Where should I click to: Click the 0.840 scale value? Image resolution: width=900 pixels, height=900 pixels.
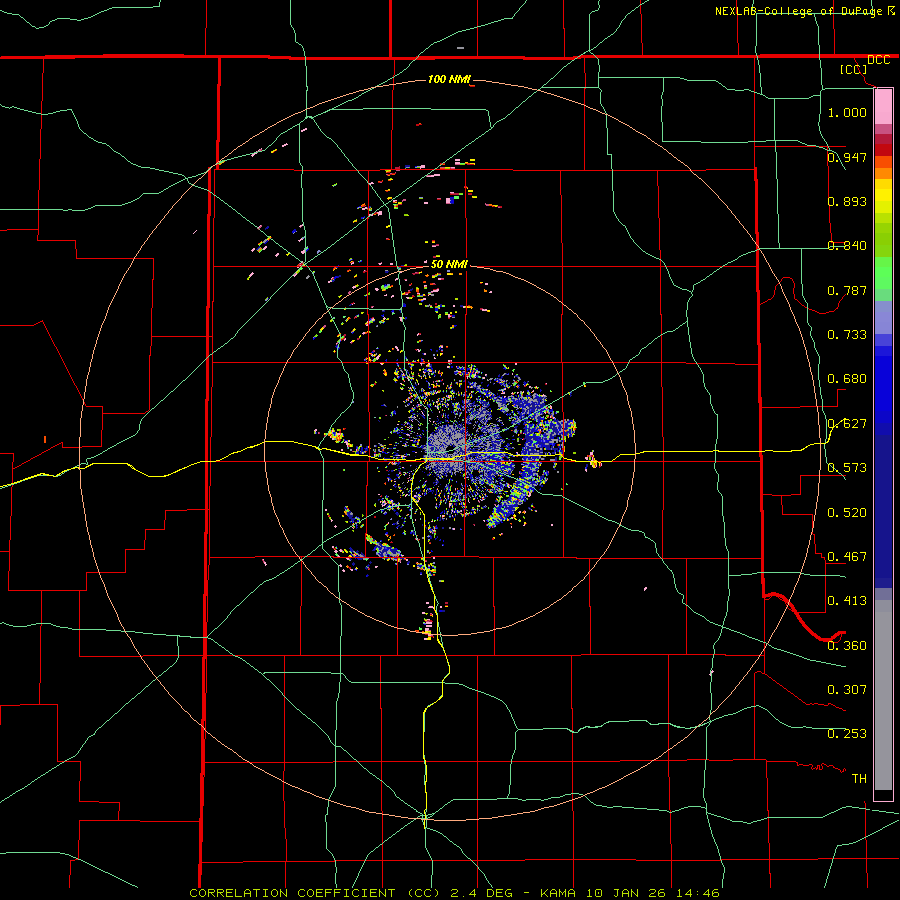(x=847, y=246)
